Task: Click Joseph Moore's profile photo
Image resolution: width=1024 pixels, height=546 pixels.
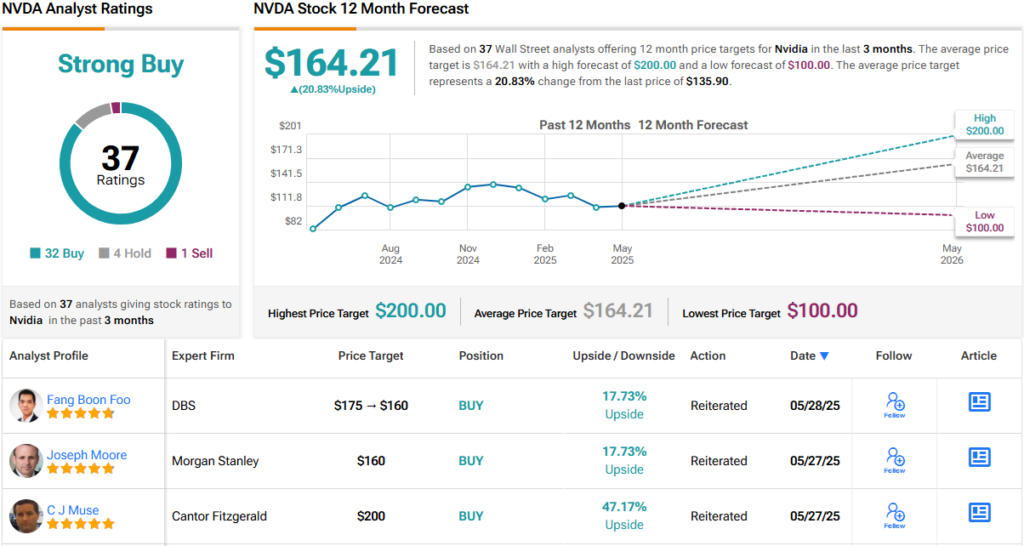Action: click(25, 460)
